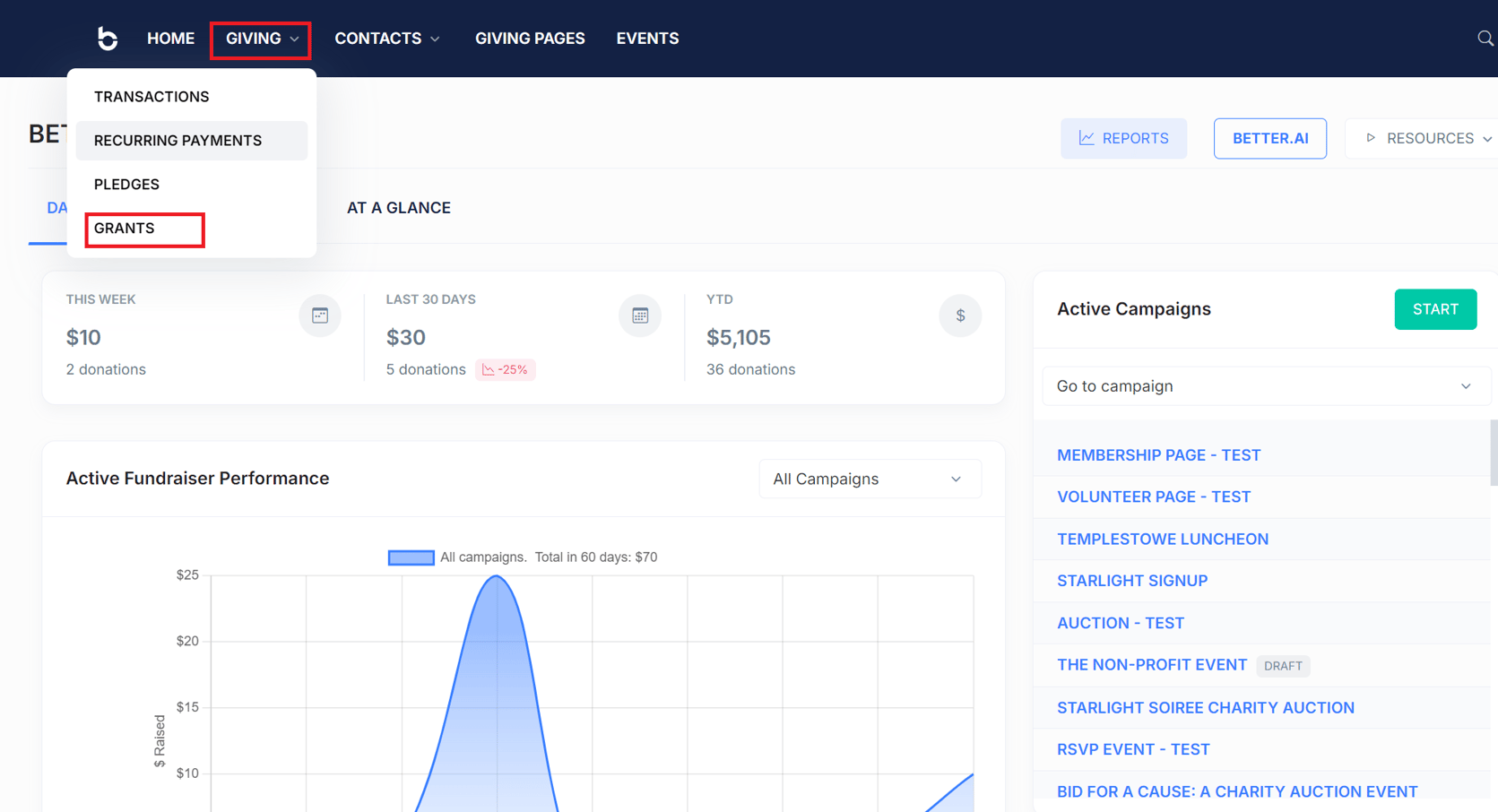Image resolution: width=1498 pixels, height=812 pixels.
Task: Open the Starlight Signup campaign
Action: [x=1131, y=580]
